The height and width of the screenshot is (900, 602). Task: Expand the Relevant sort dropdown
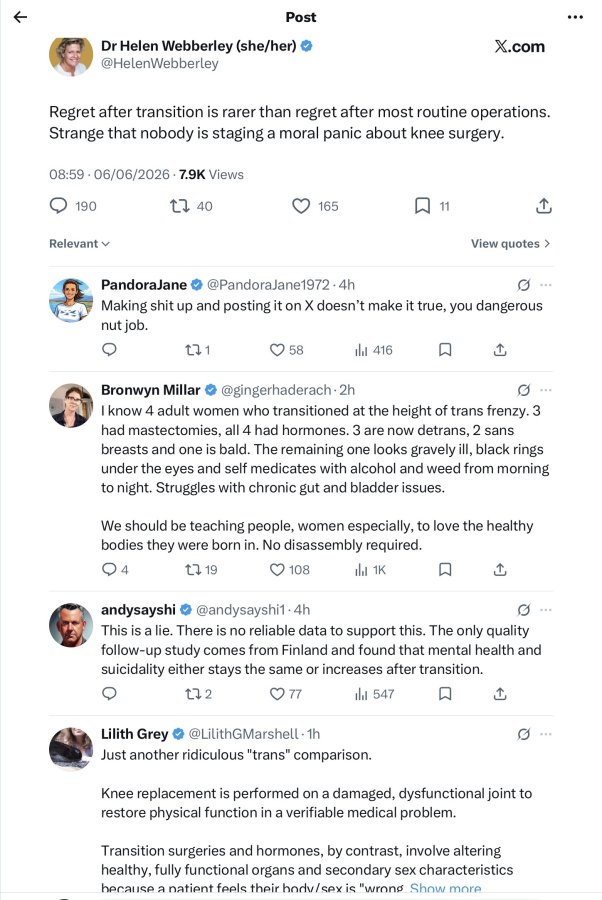pos(79,243)
